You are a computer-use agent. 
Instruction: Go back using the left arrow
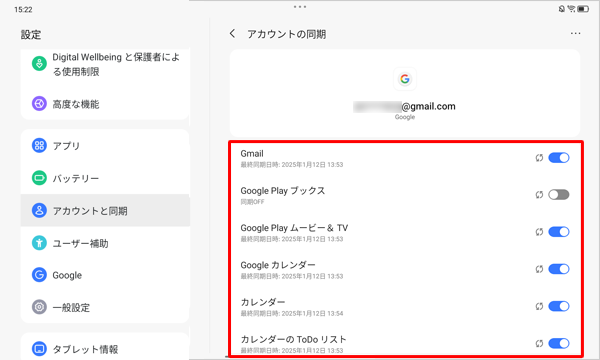(232, 34)
